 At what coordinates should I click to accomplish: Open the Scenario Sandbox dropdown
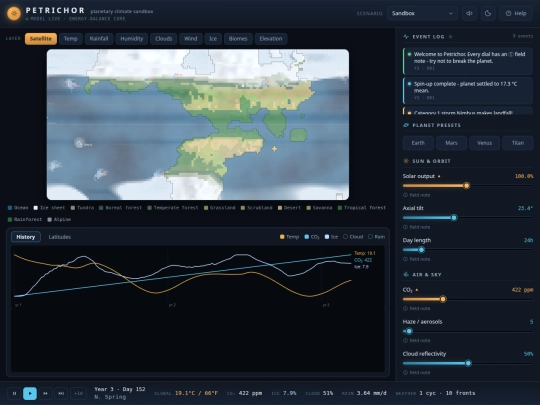coord(422,13)
